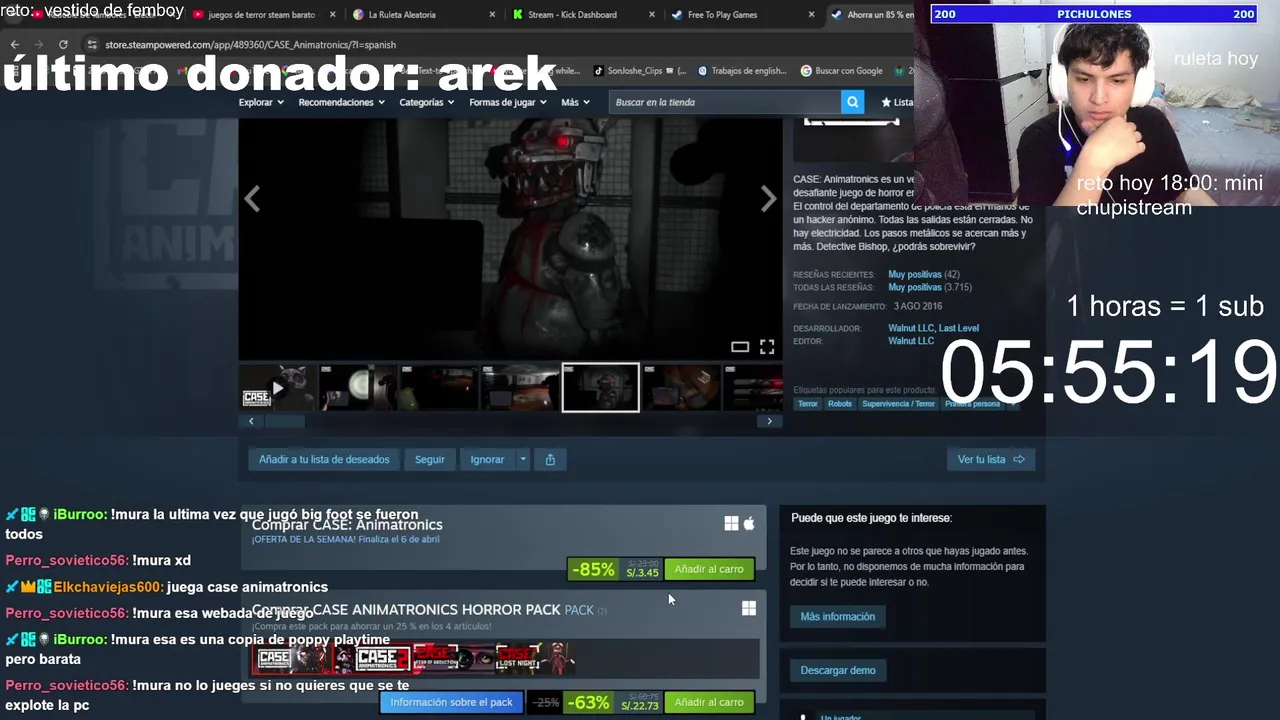Click the browser forward arrow

tap(38, 45)
